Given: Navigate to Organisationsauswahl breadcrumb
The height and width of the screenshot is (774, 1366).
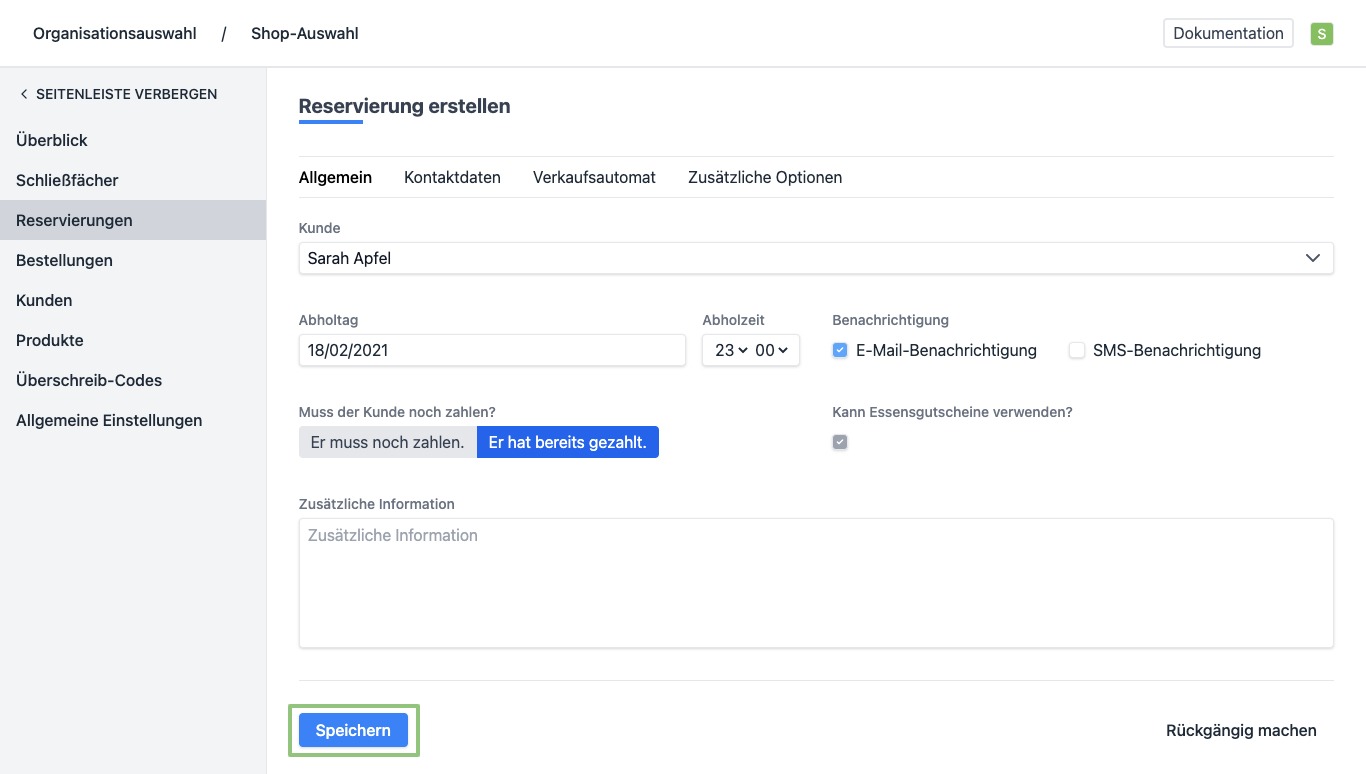Looking at the screenshot, I should coord(115,33).
